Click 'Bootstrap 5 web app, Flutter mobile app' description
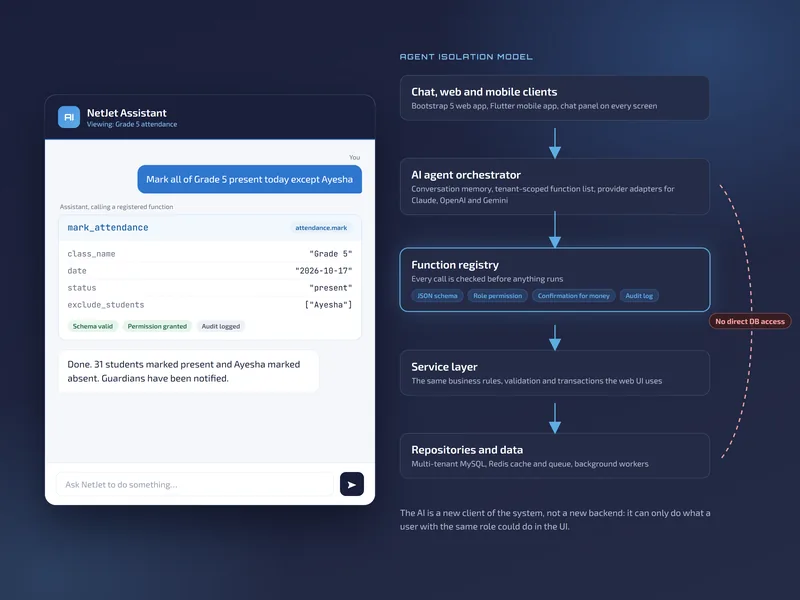 click(534, 106)
